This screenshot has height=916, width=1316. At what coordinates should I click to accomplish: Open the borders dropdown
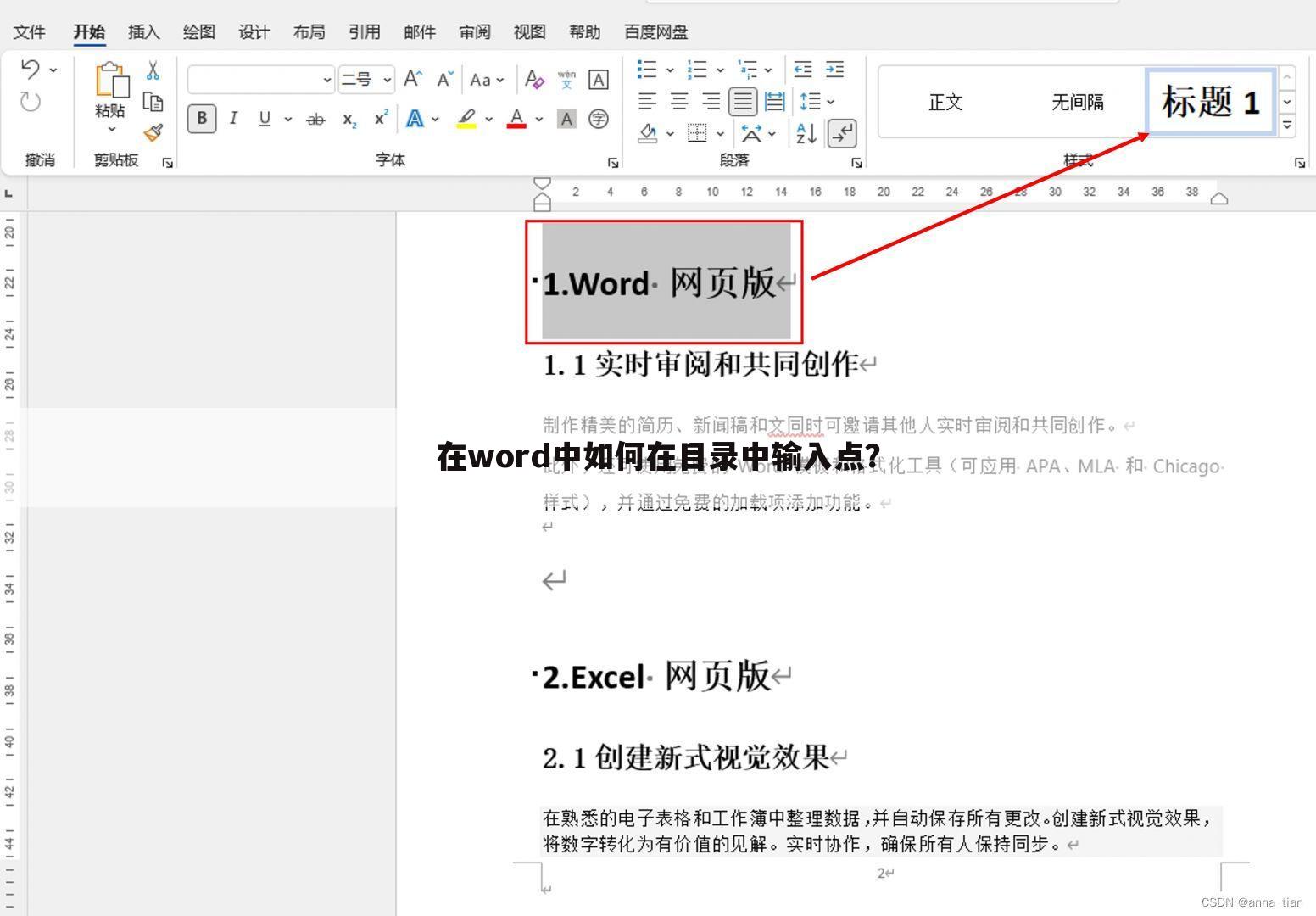[x=720, y=133]
